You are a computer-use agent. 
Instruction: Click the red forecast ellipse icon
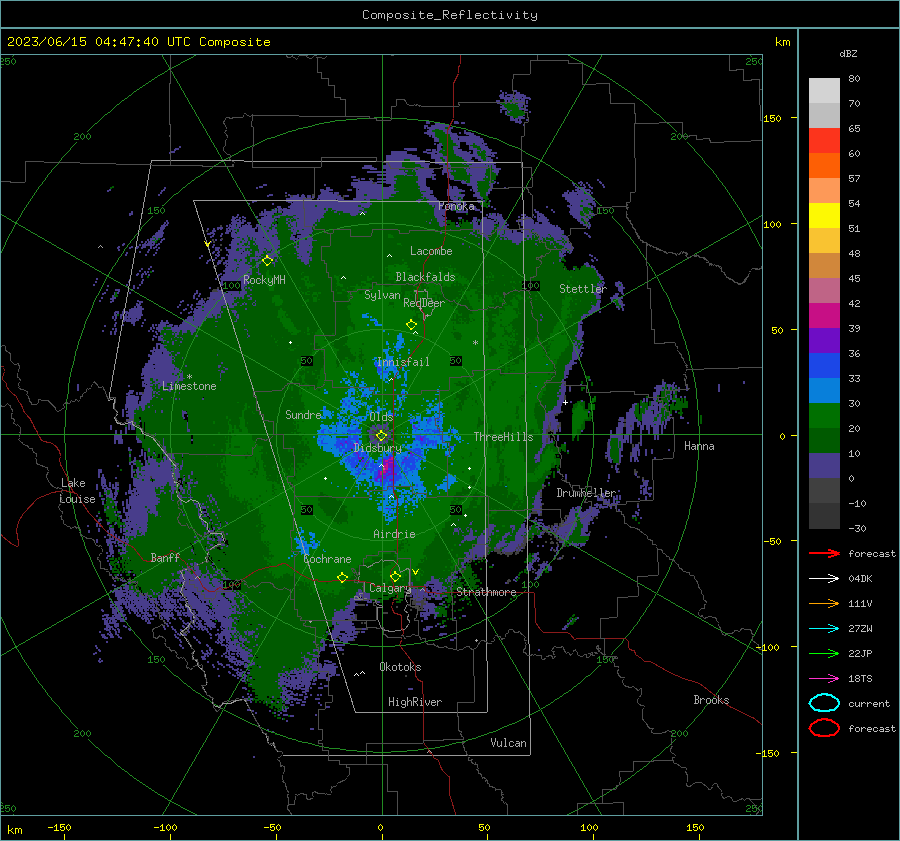click(x=824, y=728)
